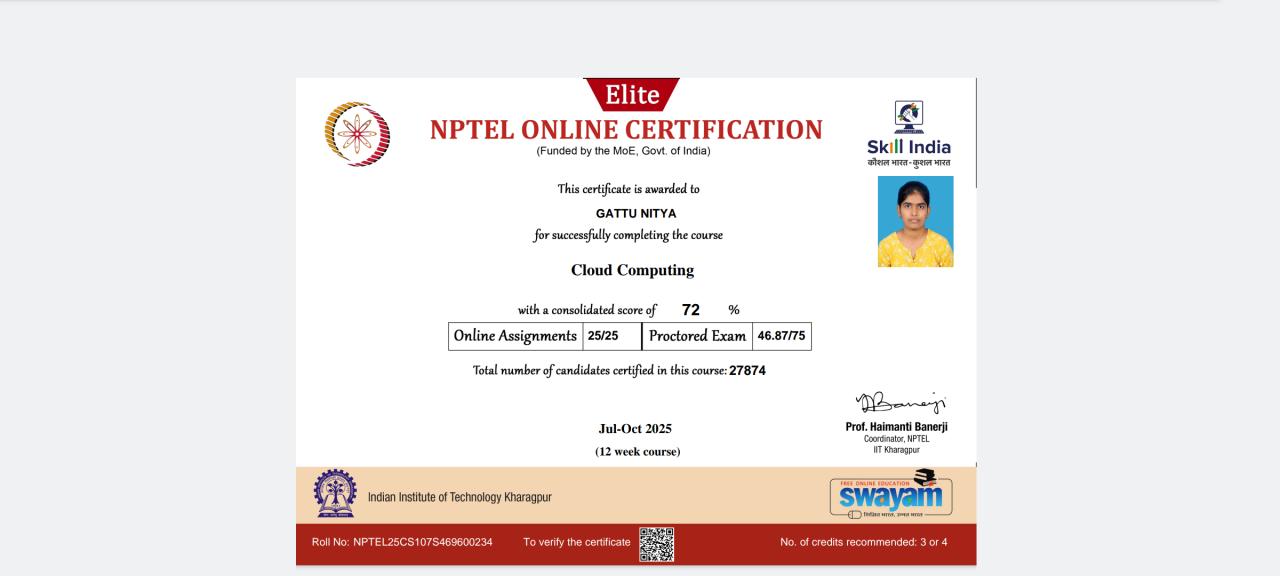Click 'for successfully completing the course' line
This screenshot has width=1280, height=576.
tap(628, 235)
